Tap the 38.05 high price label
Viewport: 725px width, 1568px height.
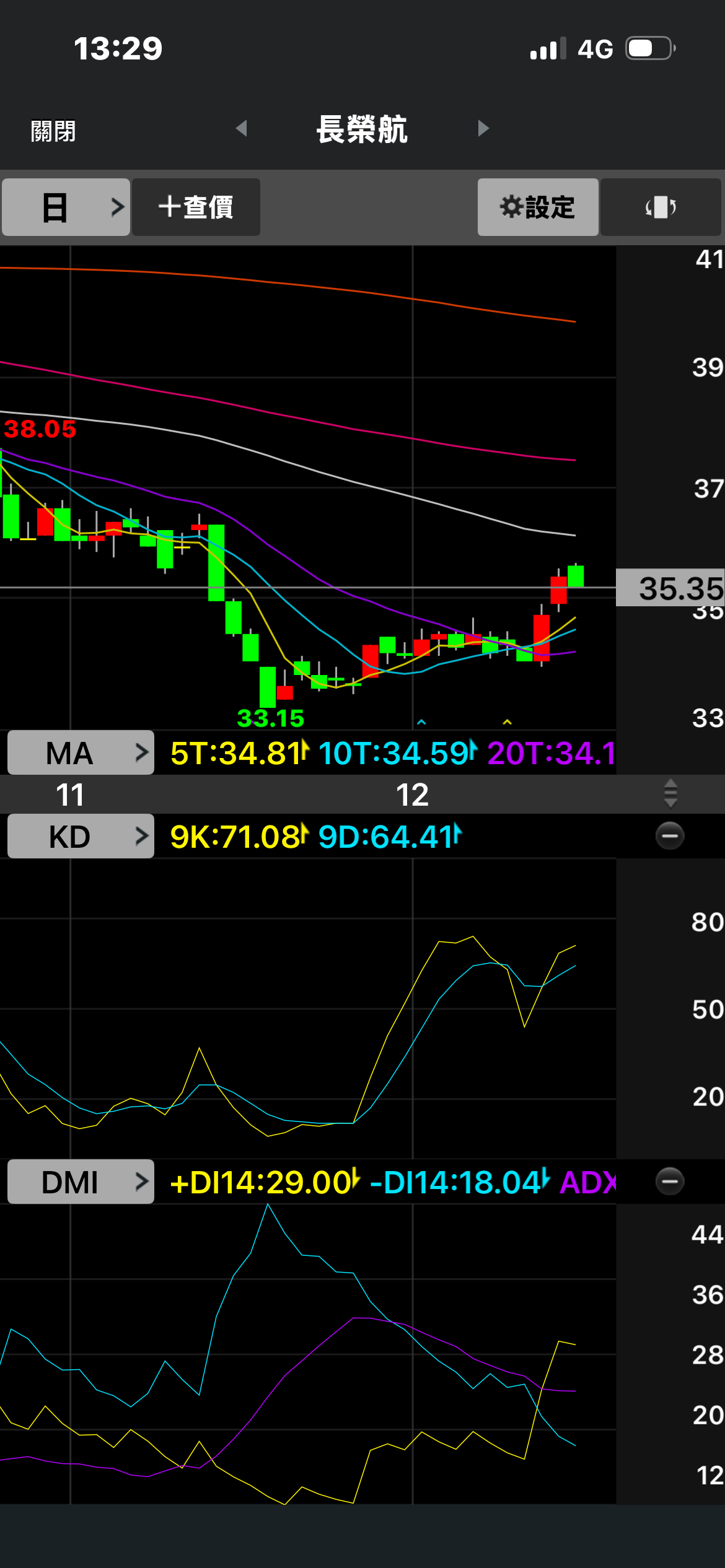pos(40,429)
